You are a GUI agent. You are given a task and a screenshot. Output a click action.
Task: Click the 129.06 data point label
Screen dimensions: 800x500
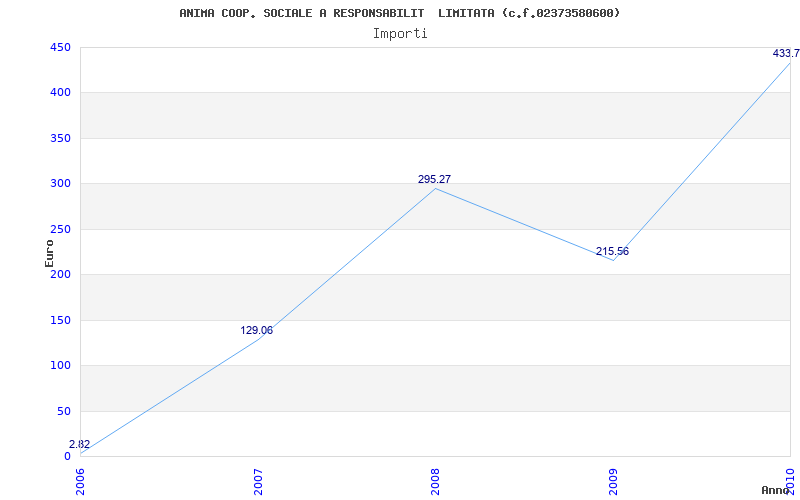pos(257,331)
